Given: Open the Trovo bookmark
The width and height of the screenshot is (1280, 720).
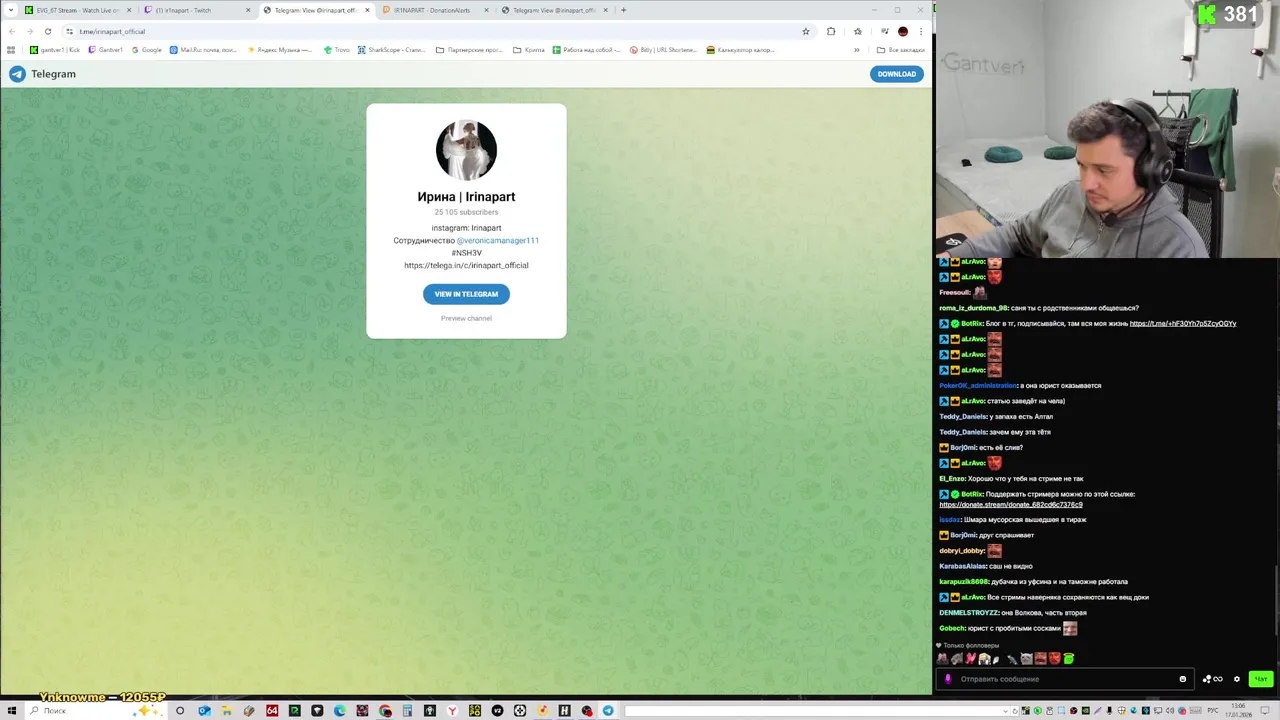Looking at the screenshot, I should (x=337, y=50).
